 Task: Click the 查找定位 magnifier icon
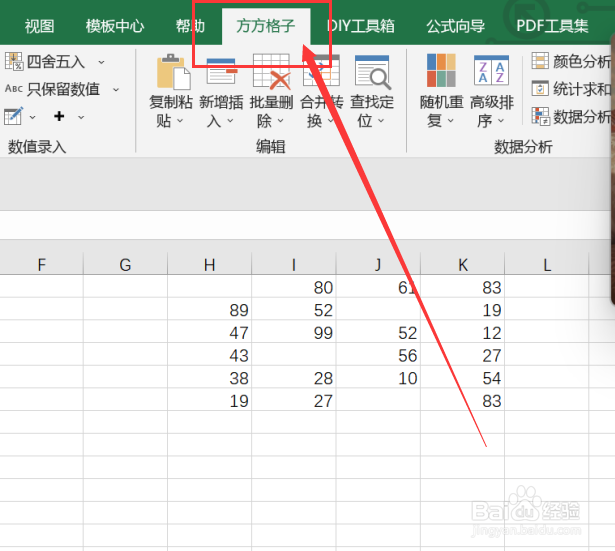373,72
